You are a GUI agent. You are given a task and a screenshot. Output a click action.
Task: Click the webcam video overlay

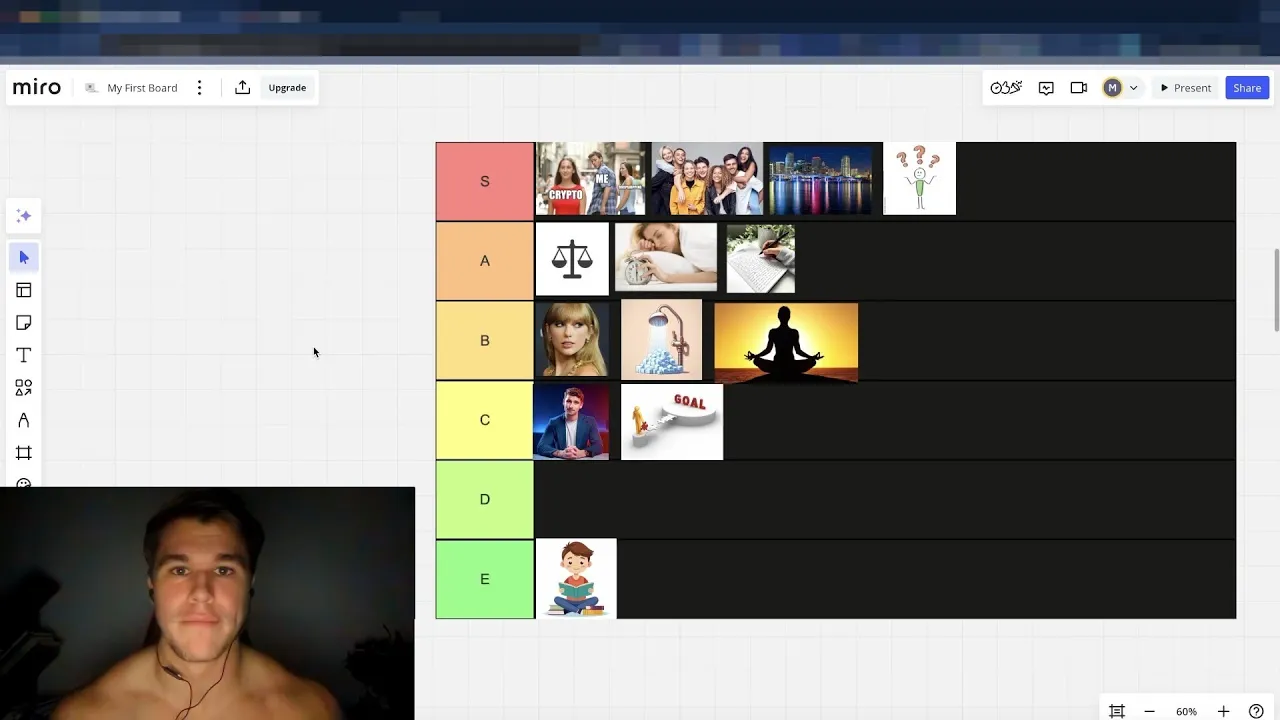tap(207, 603)
